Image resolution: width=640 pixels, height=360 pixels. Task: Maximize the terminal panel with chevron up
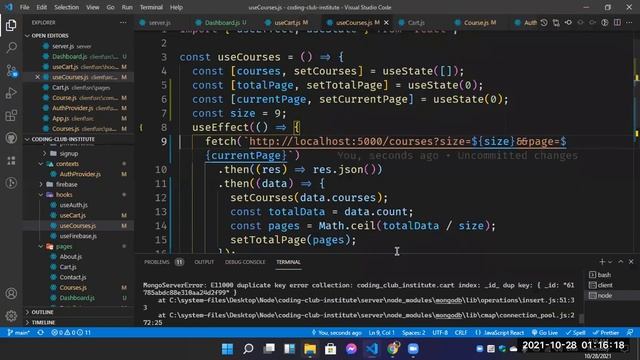click(x=621, y=262)
